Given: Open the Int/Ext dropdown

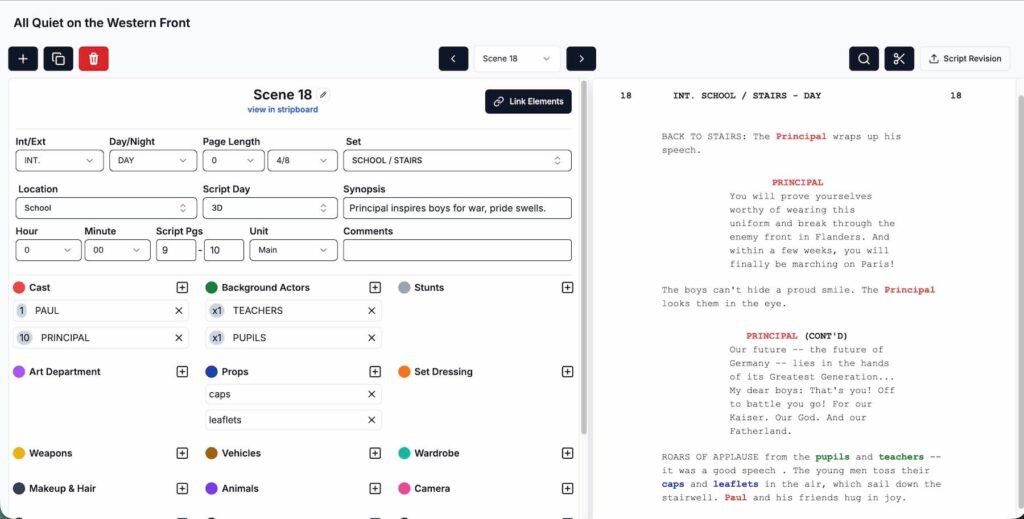Looking at the screenshot, I should [x=59, y=160].
